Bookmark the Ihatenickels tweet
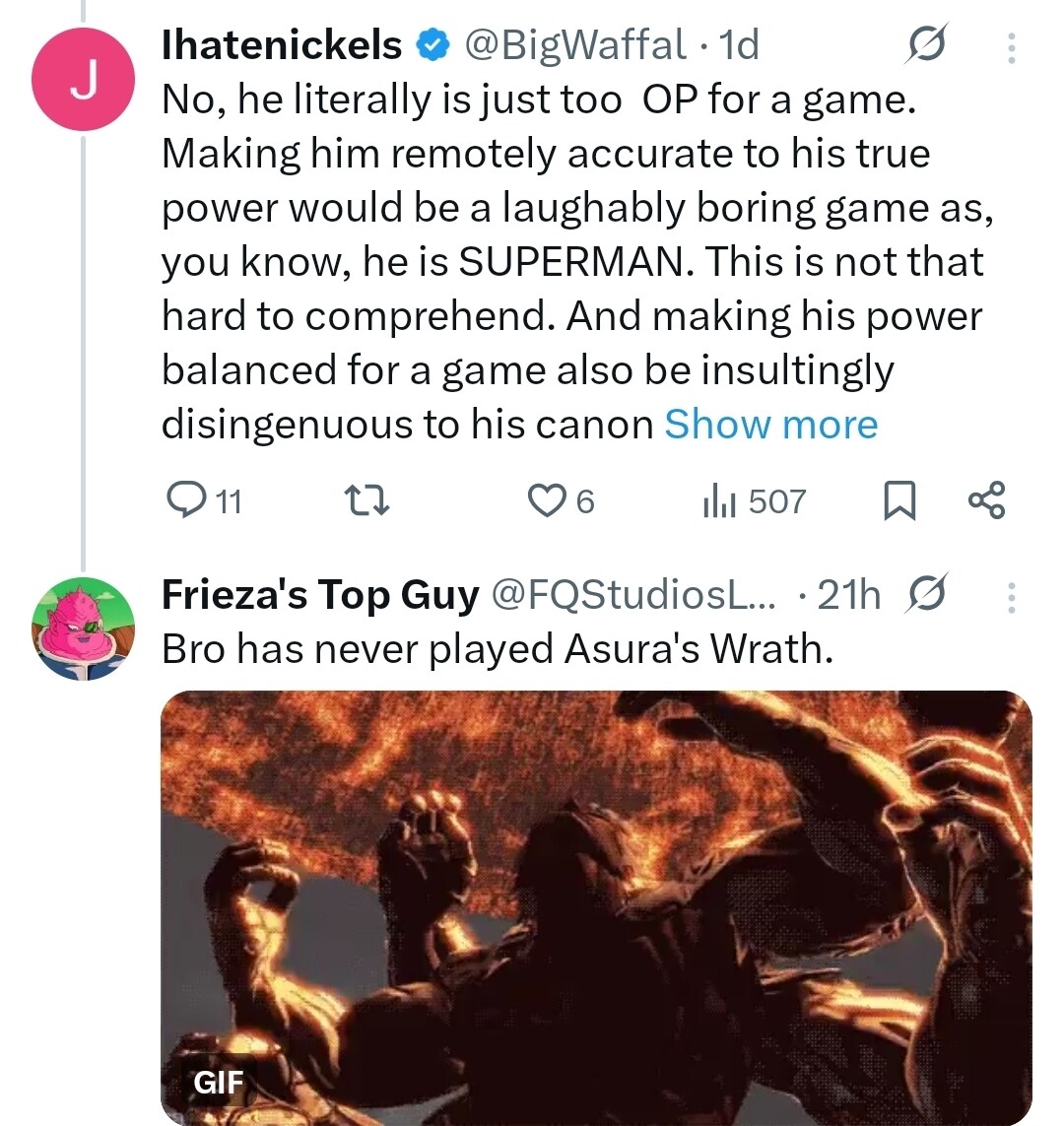 tap(898, 502)
